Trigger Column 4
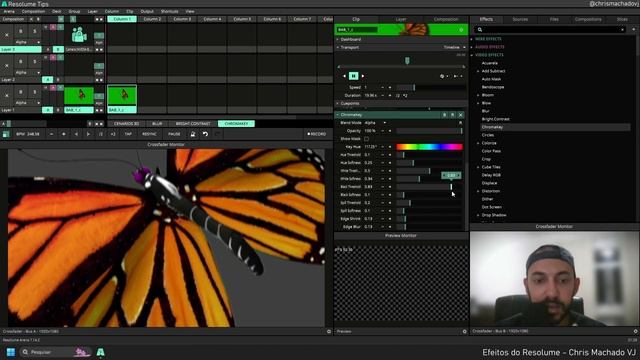 (212, 19)
